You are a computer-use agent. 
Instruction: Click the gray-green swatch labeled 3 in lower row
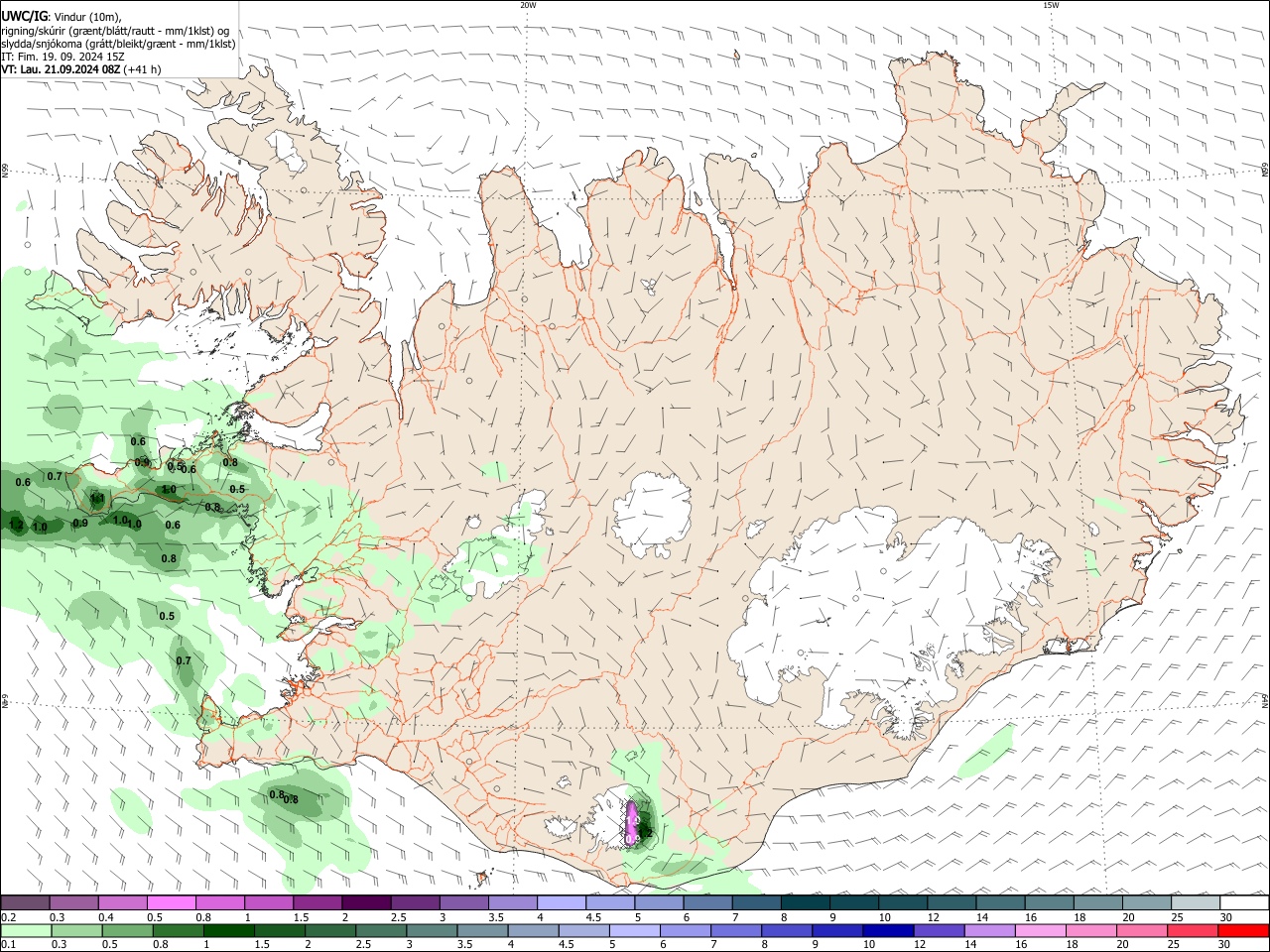(x=432, y=930)
